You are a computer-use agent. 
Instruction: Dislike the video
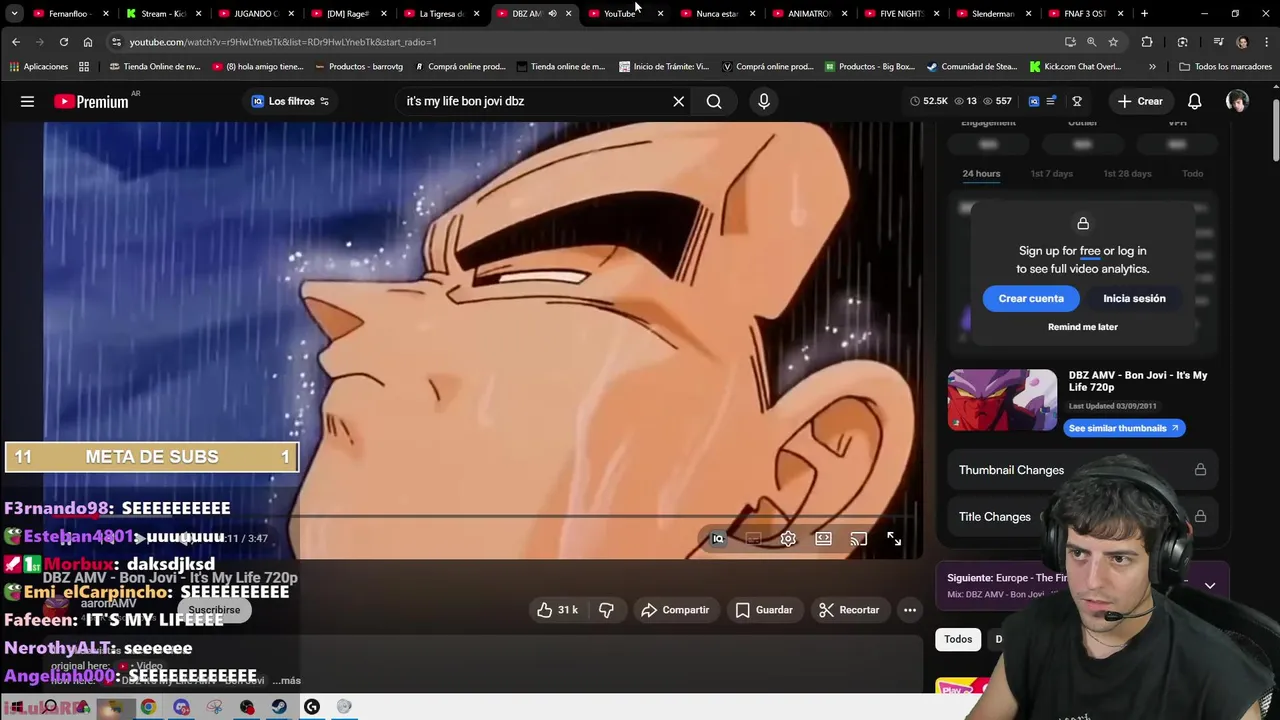click(606, 610)
